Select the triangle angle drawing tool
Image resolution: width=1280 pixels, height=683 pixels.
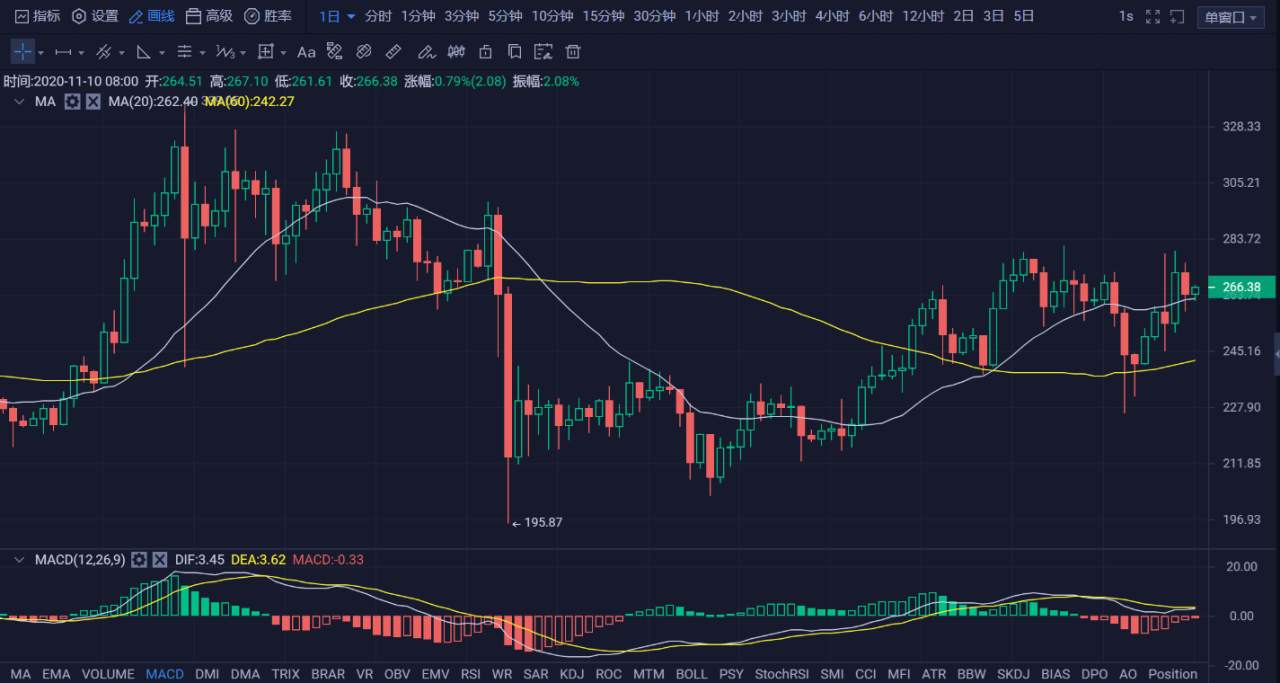144,52
